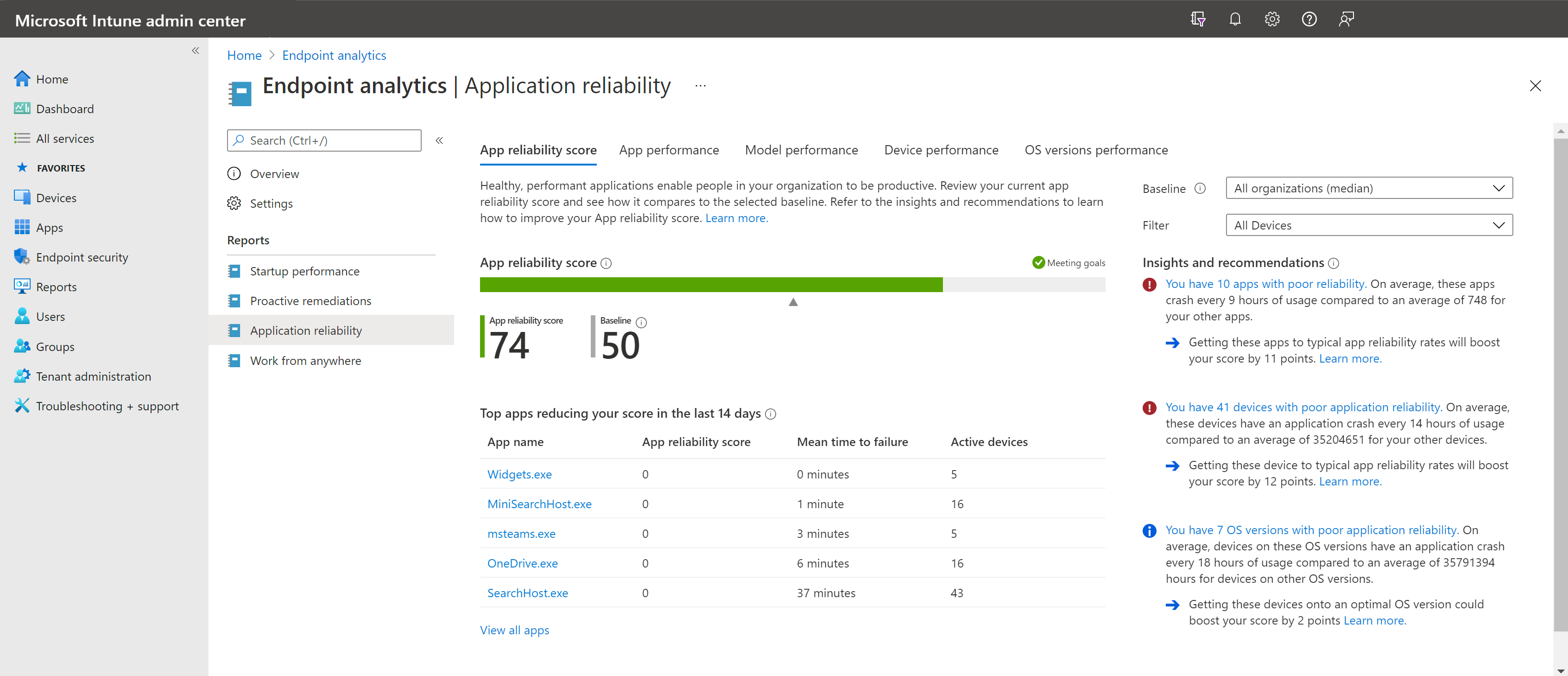Click the Insights and recommendations info icon
Viewport: 1568px width, 676px height.
coord(1334,263)
